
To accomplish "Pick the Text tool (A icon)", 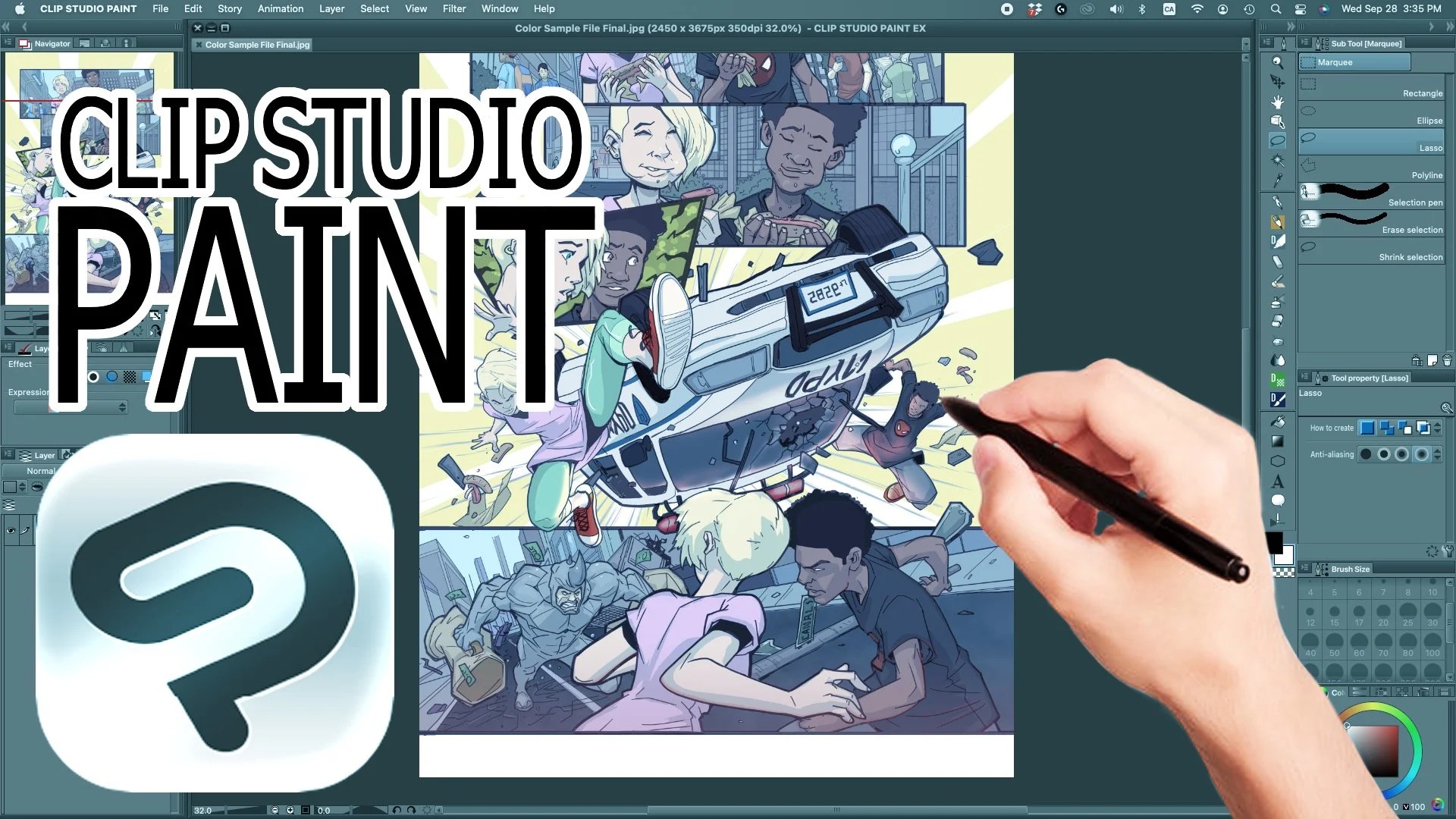I will pos(1277,482).
